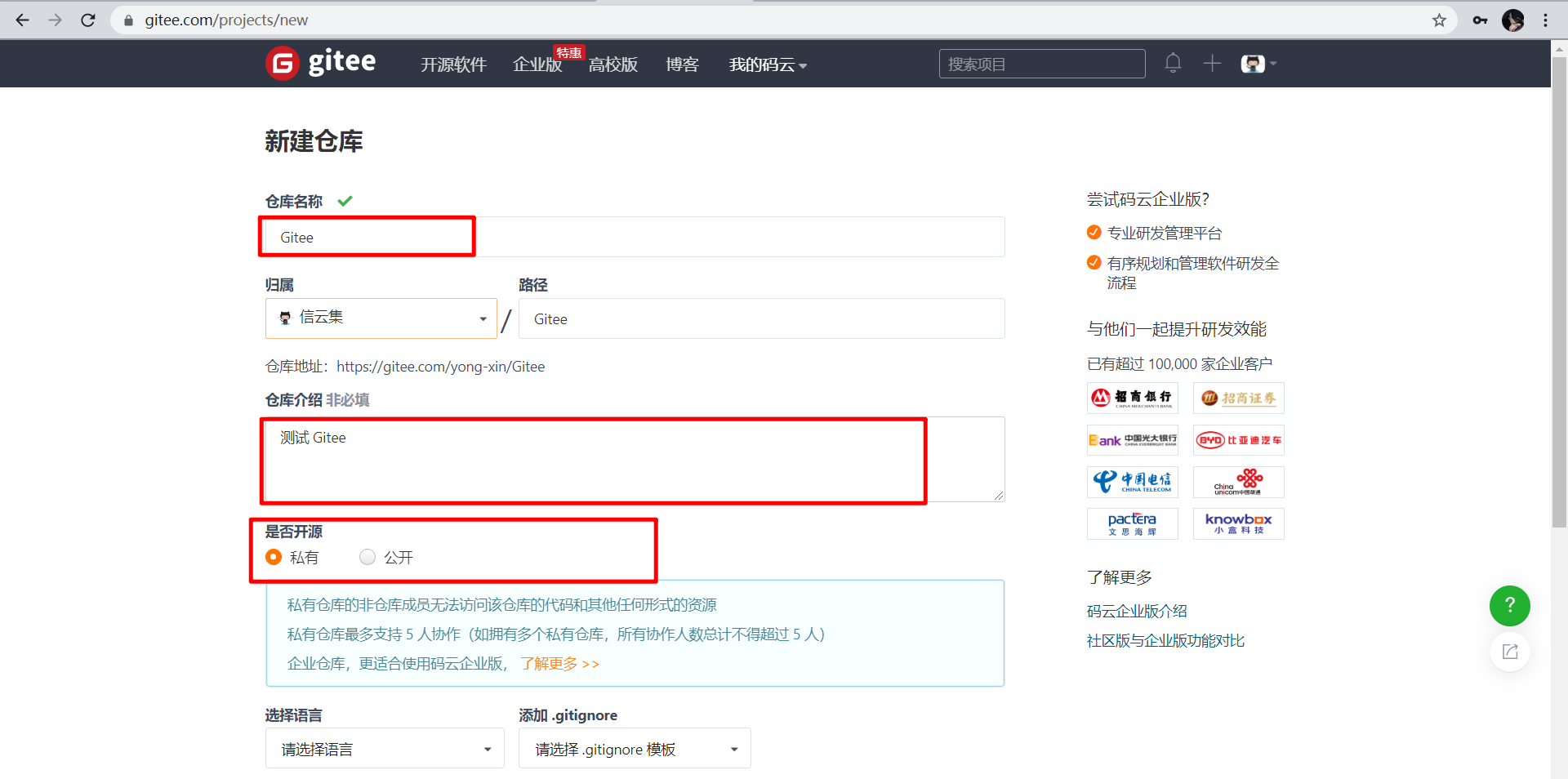Open the Chrome three-dot menu
The height and width of the screenshot is (779, 1568).
click(1545, 20)
